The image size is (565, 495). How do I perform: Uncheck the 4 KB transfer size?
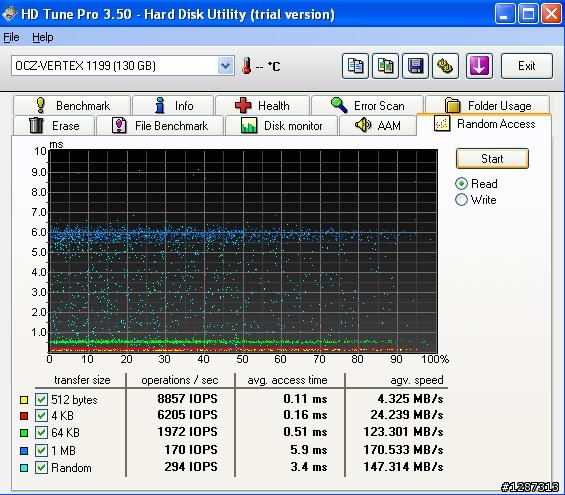(x=41, y=415)
